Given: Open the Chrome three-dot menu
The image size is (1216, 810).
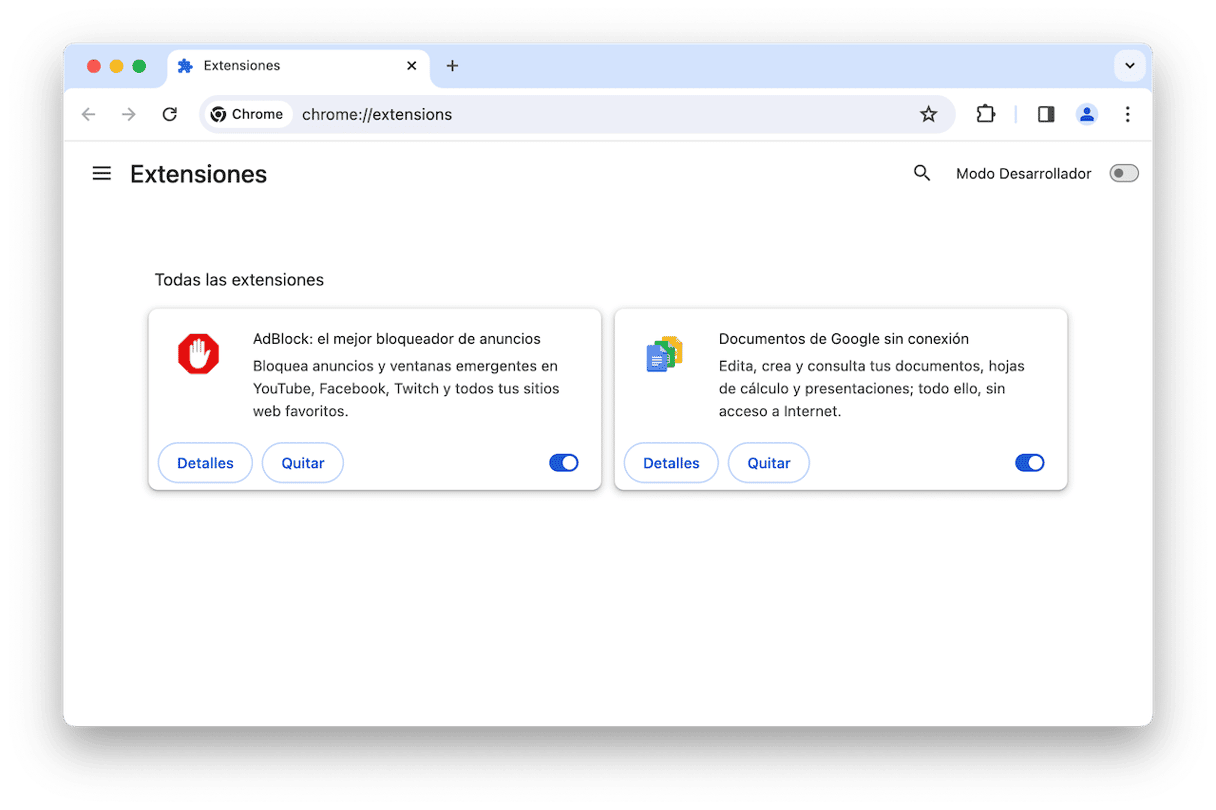Looking at the screenshot, I should click(x=1127, y=114).
